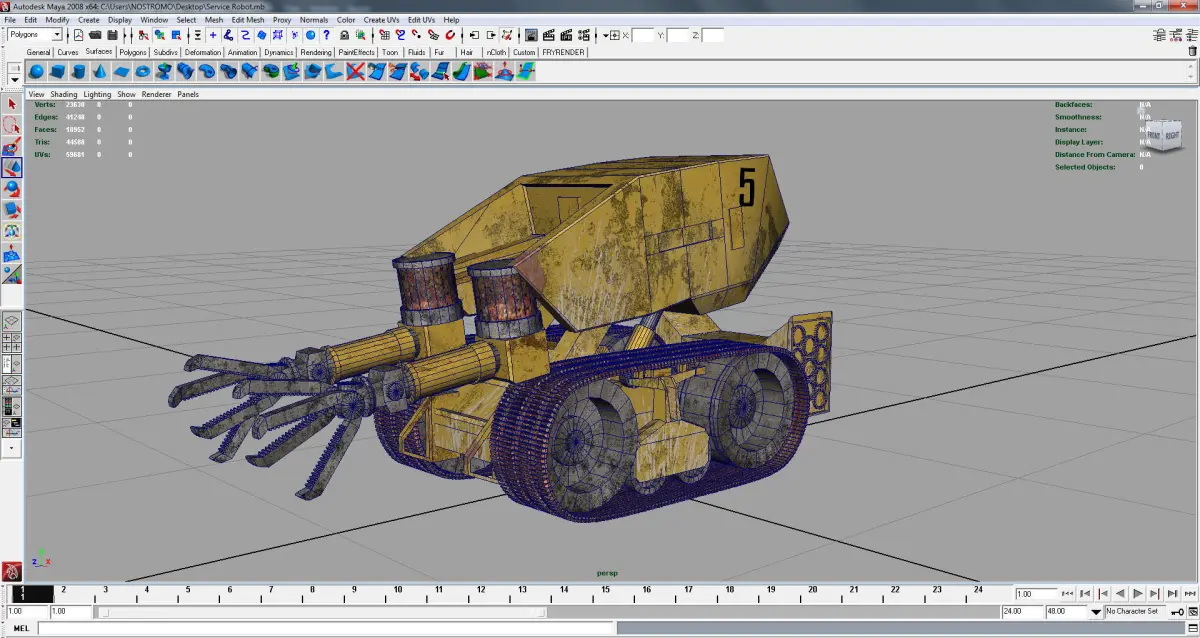This screenshot has width=1200, height=638.
Task: Open the viewport Shading menu
Action: [x=64, y=94]
